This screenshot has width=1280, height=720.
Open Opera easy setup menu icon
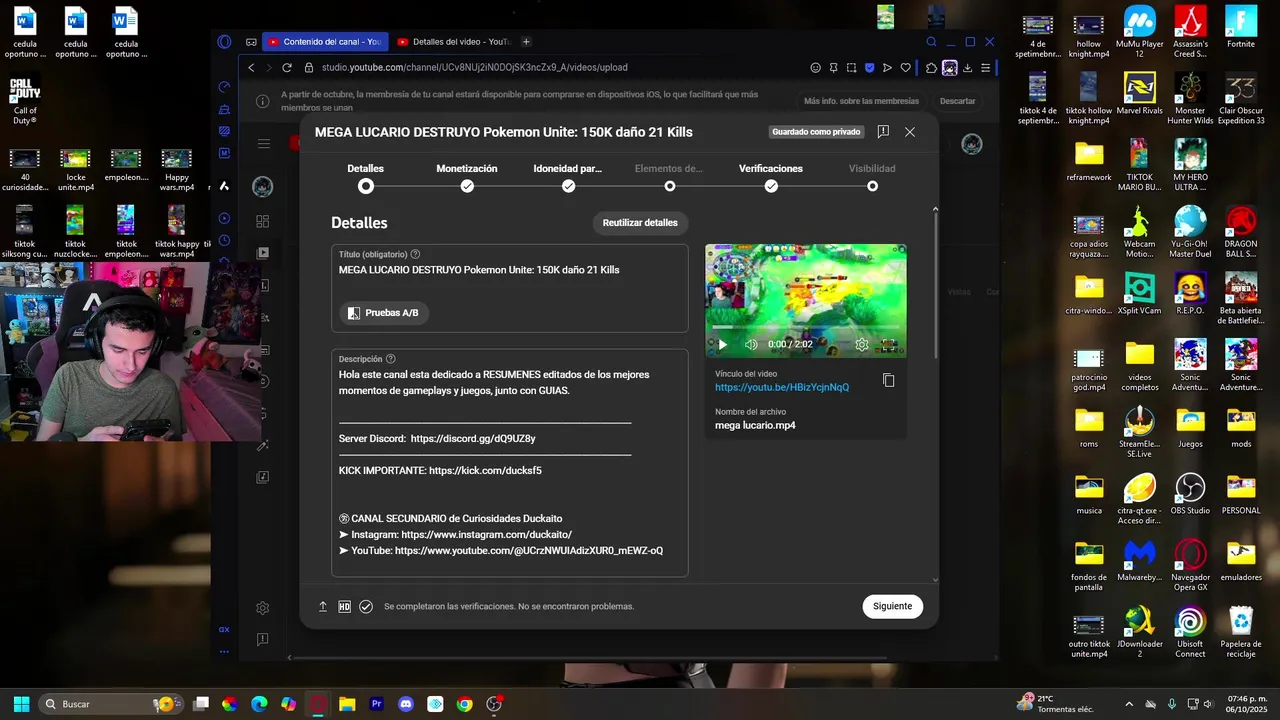tap(986, 68)
